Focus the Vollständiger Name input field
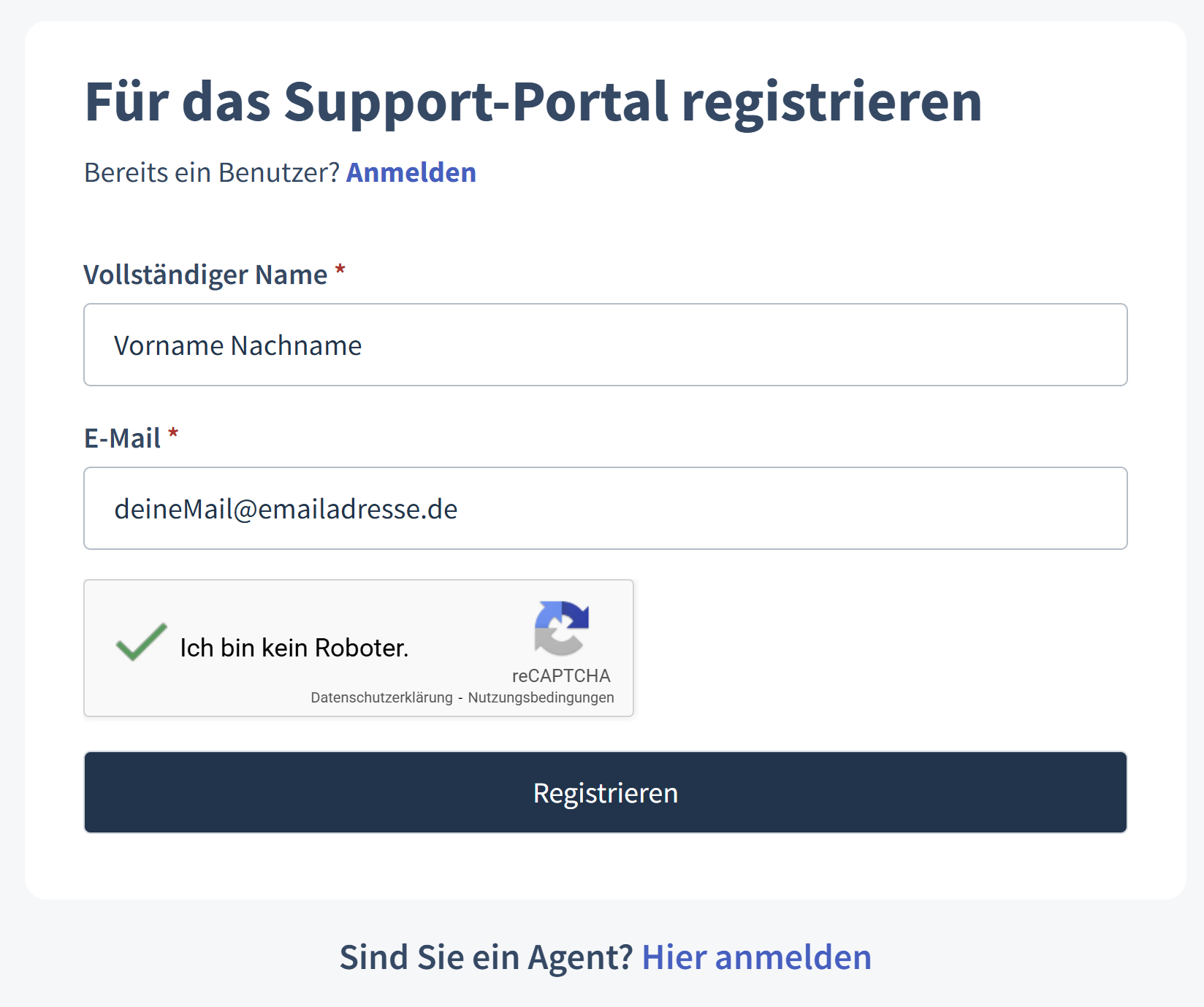Viewport: 1204px width, 1007px height. (606, 345)
